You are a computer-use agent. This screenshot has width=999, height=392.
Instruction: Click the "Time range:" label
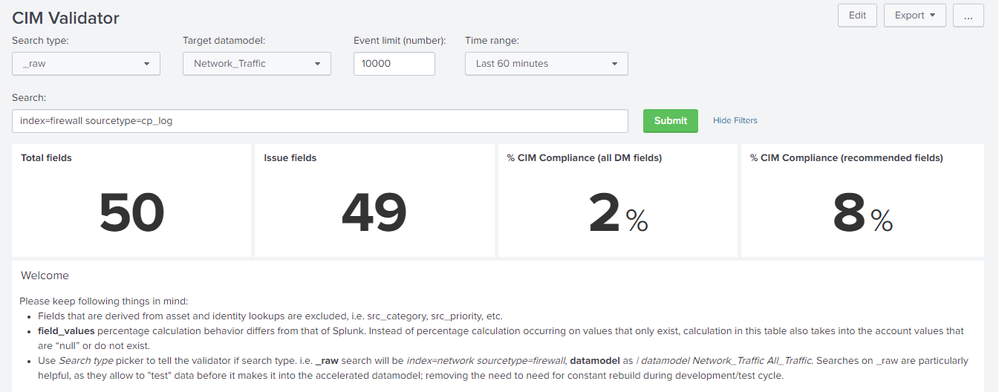pos(492,40)
